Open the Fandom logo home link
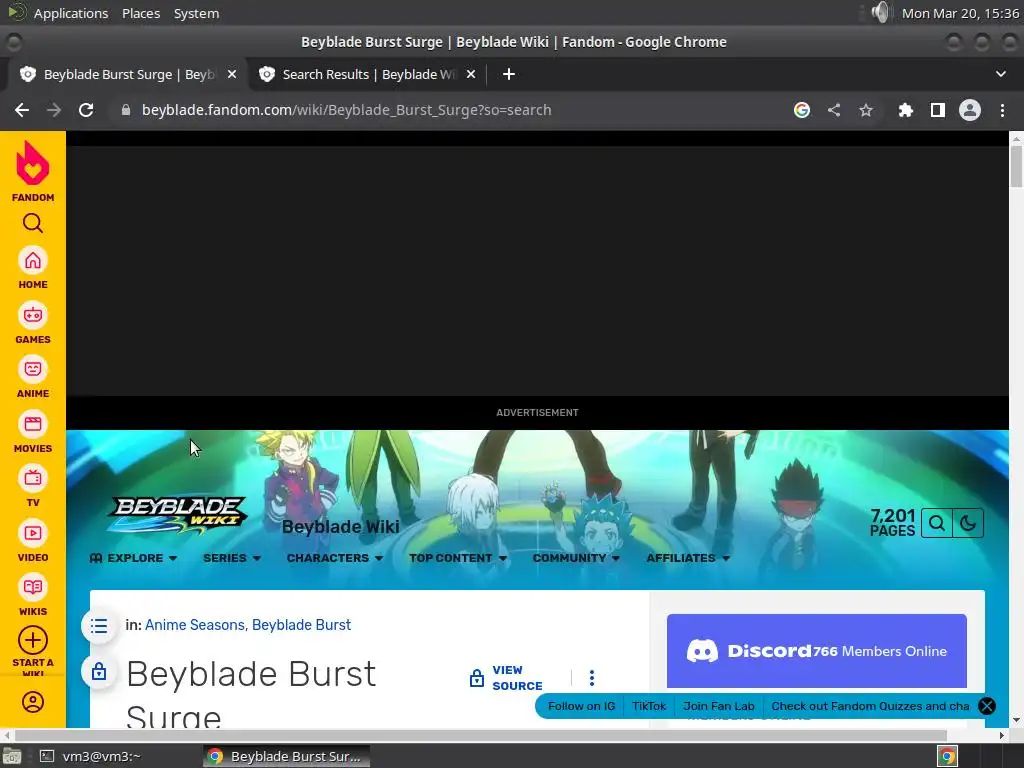The width and height of the screenshot is (1024, 768). point(33,171)
